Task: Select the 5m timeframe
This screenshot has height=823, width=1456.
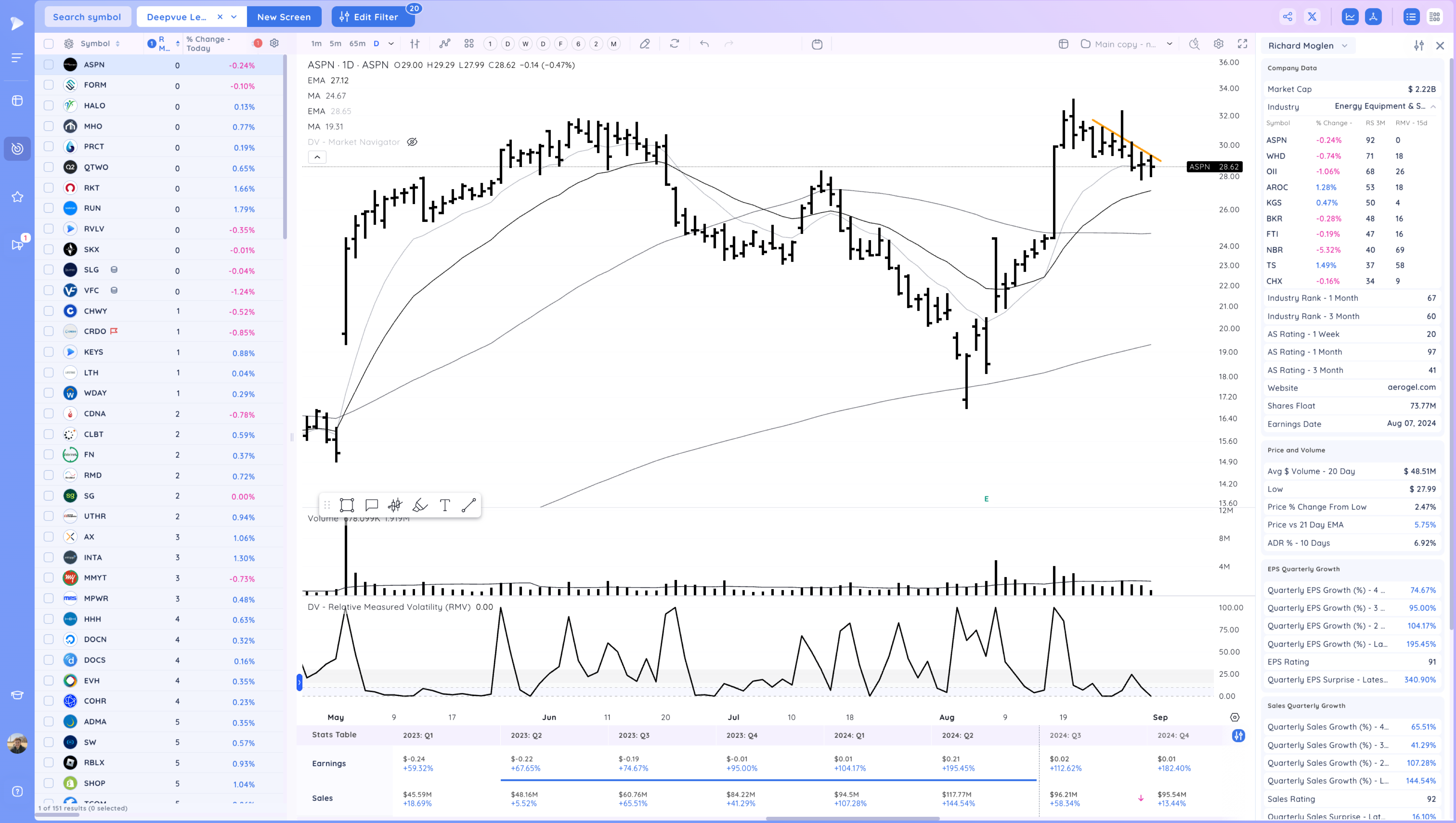Action: [335, 44]
